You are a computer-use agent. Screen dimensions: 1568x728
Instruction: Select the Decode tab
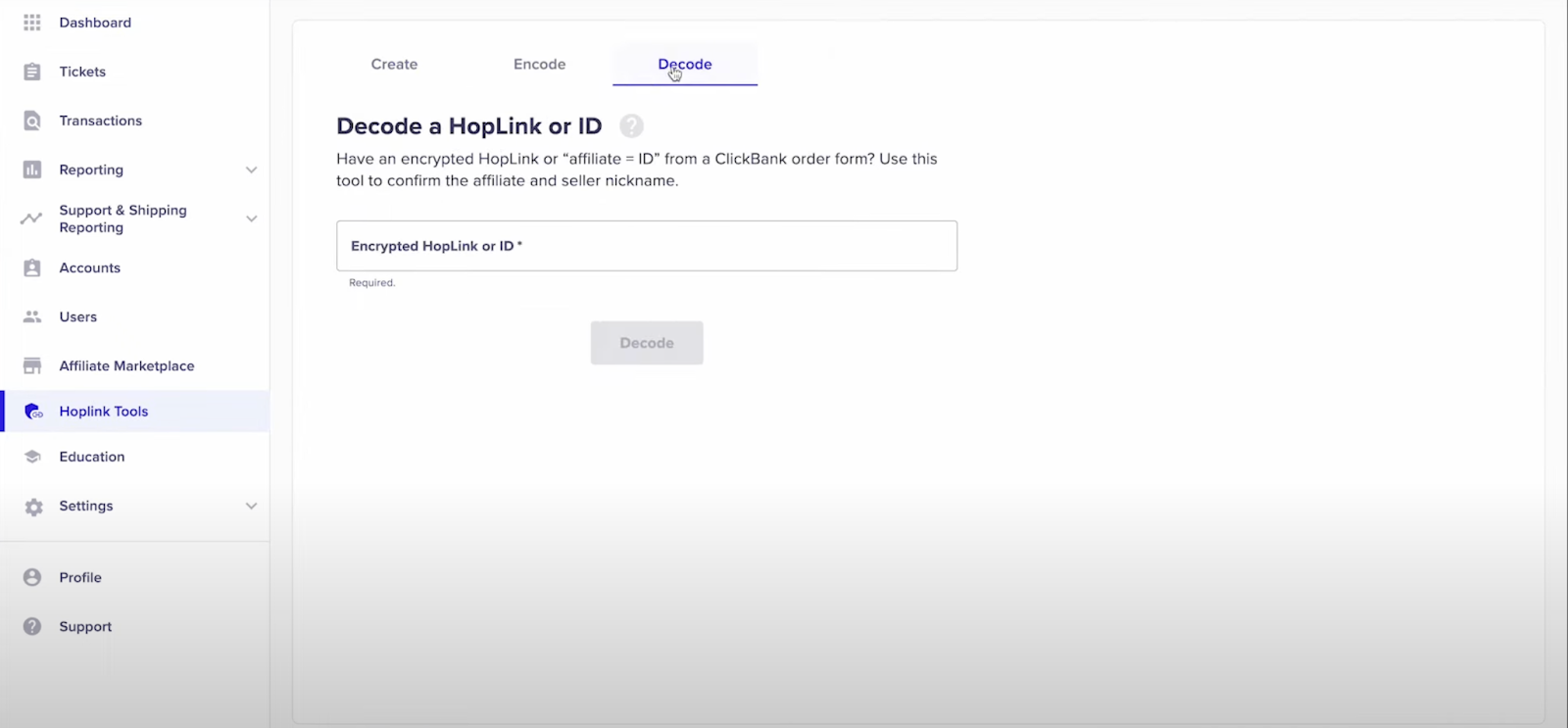tap(685, 64)
